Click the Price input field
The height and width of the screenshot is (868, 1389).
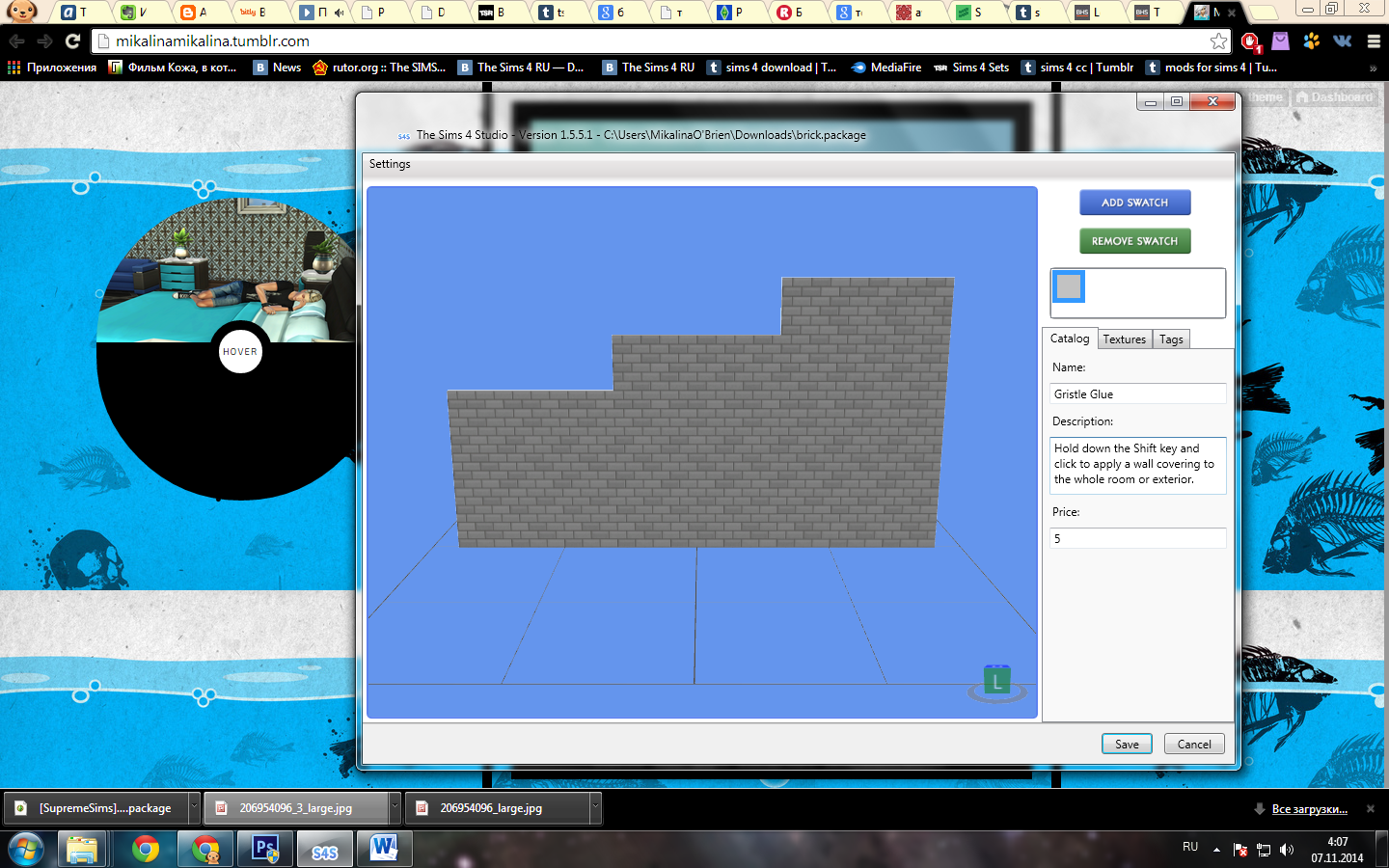(1137, 538)
